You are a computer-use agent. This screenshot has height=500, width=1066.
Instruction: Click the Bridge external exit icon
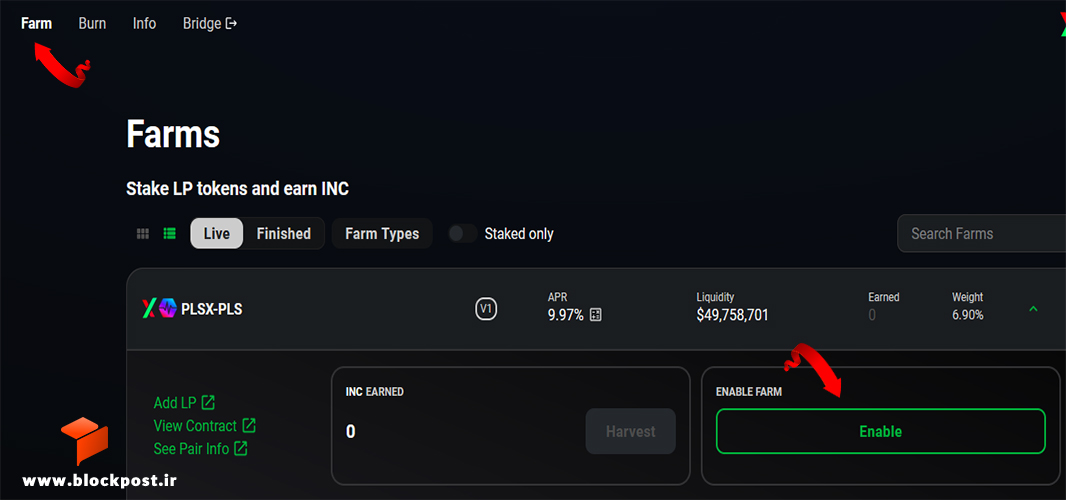pos(231,24)
